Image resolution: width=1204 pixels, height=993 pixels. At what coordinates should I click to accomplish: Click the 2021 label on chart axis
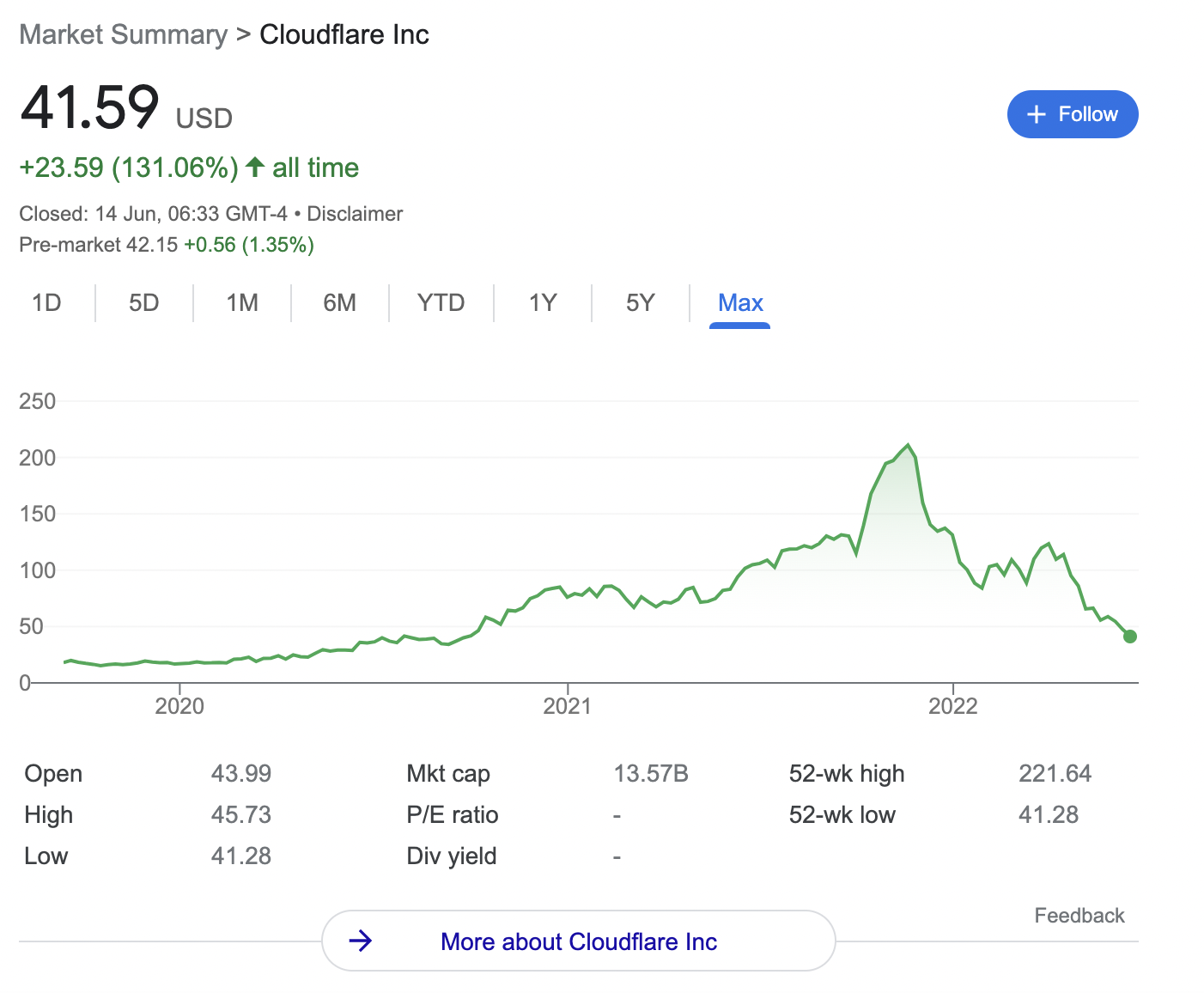pos(568,706)
